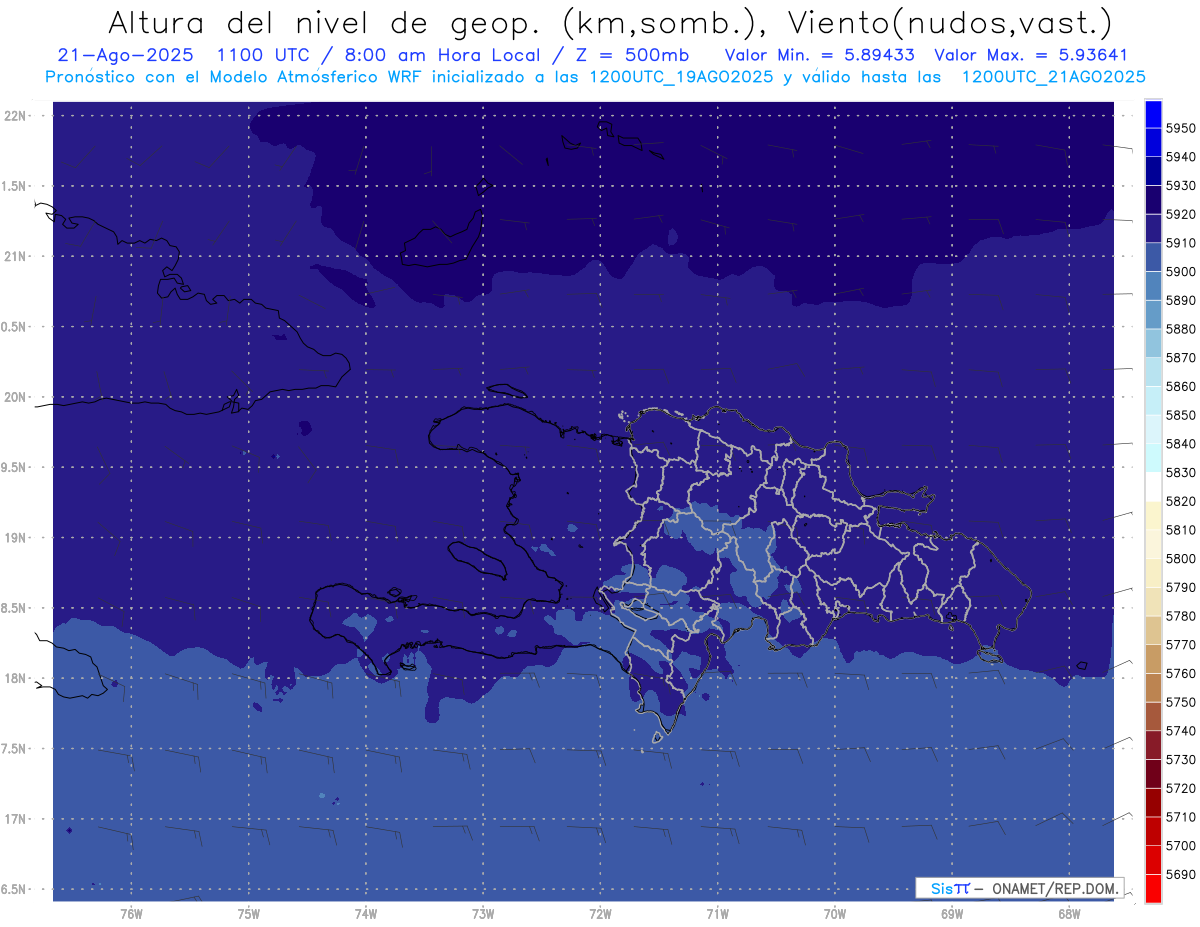Click the "76W" longitude axis label

pyautogui.click(x=131, y=914)
